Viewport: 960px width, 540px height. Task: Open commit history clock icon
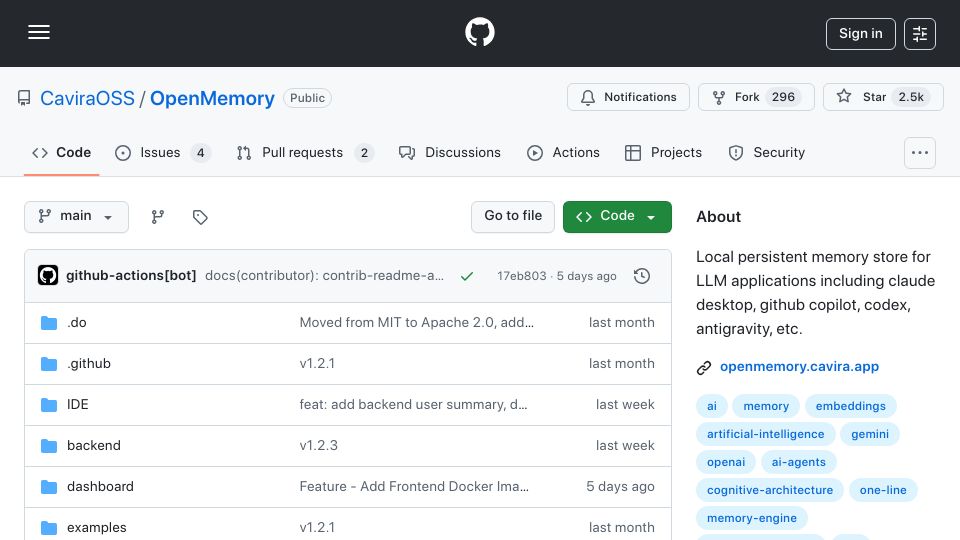pyautogui.click(x=642, y=276)
